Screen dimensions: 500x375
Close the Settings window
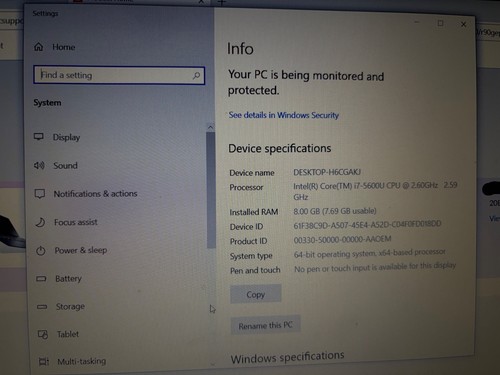(x=463, y=24)
